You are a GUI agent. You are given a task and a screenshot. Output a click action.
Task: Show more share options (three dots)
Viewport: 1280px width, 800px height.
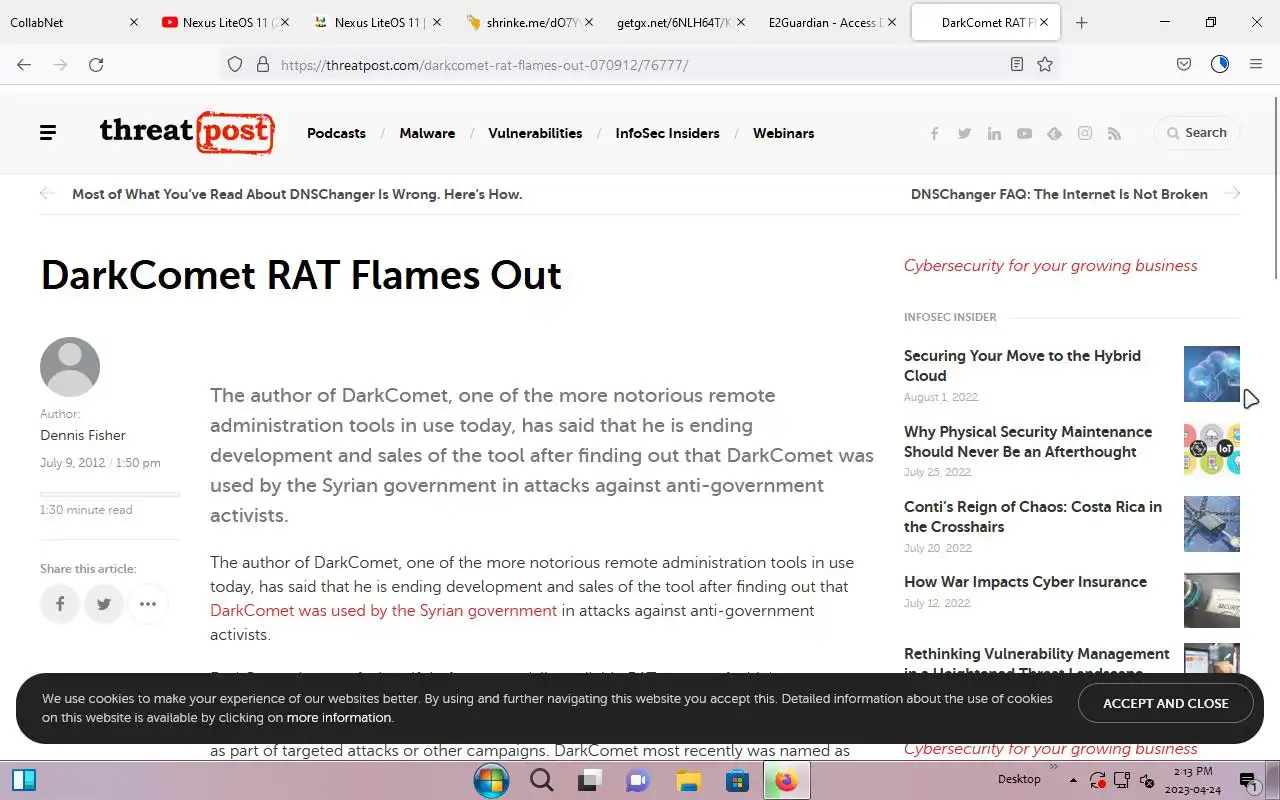coord(148,604)
